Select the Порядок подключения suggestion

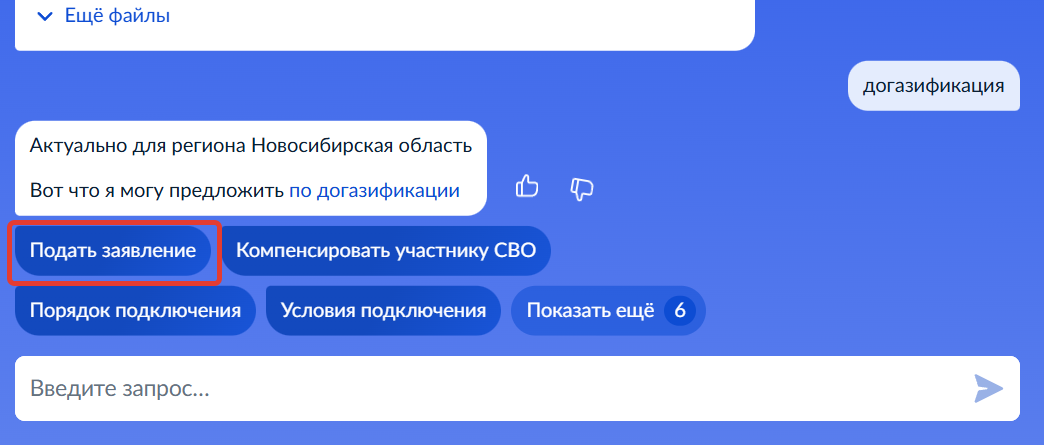pyautogui.click(x=135, y=310)
